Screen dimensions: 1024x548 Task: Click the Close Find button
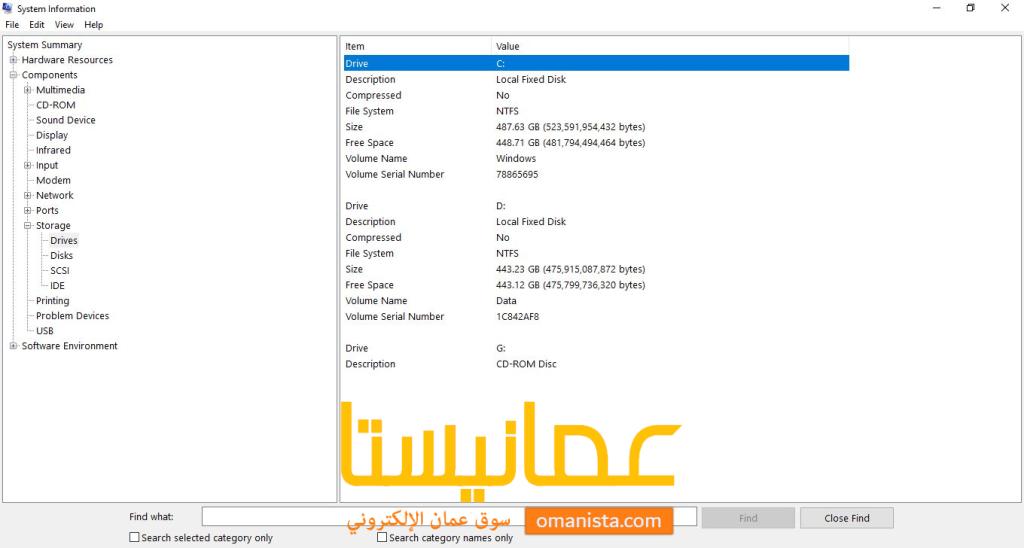click(x=846, y=518)
